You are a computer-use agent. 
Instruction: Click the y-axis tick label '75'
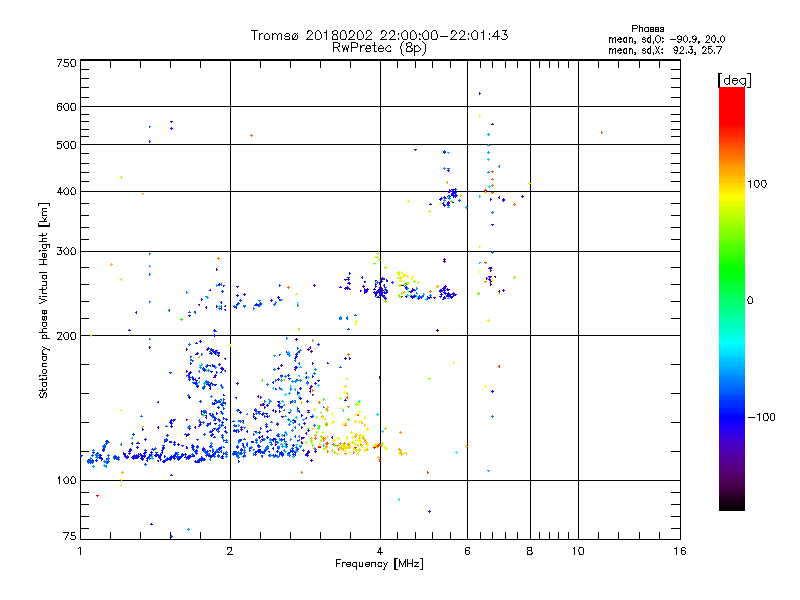[x=70, y=536]
